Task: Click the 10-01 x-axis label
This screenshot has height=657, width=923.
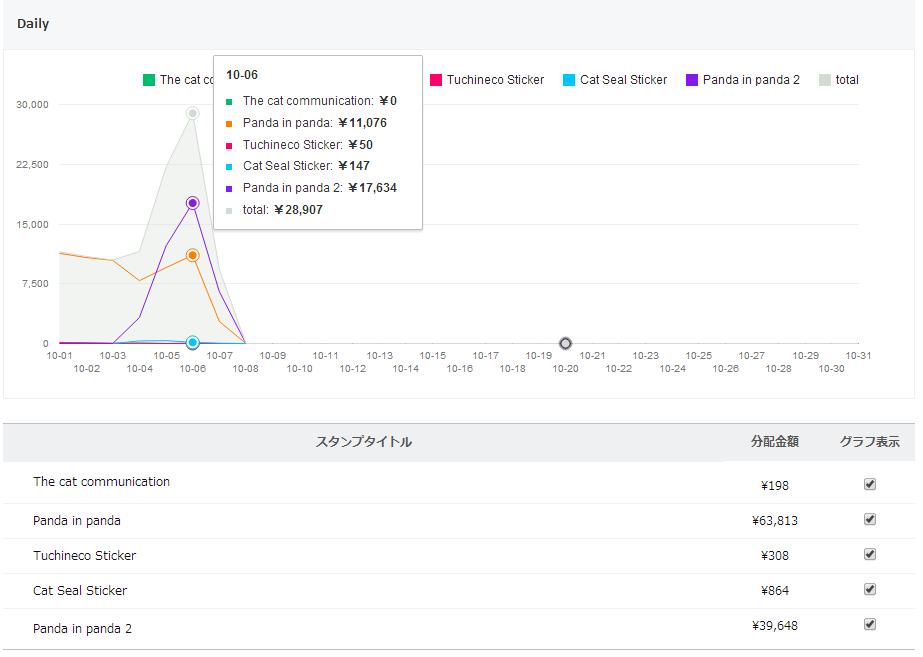Action: [x=59, y=356]
